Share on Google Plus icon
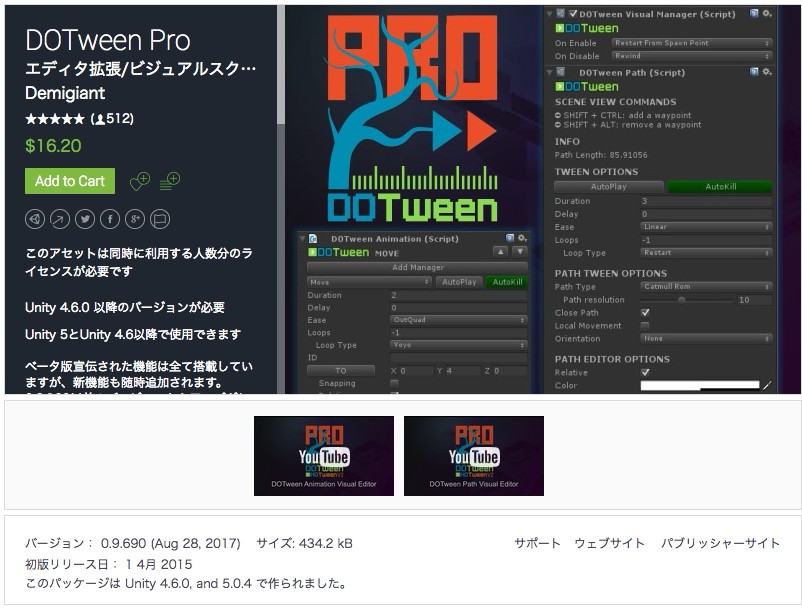 tap(135, 219)
